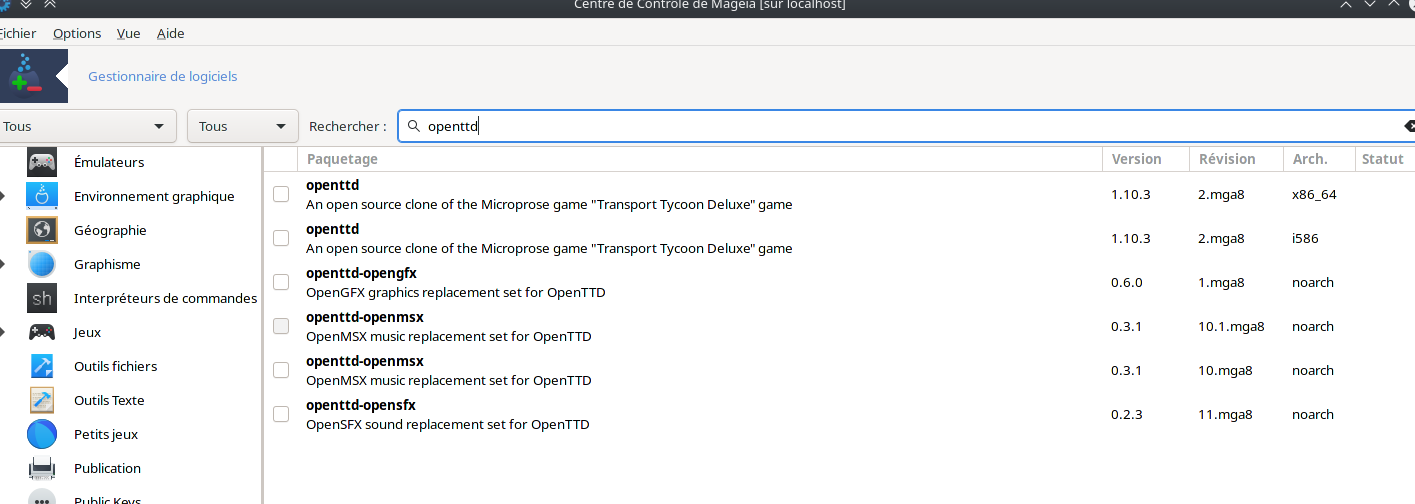This screenshot has height=504, width=1415.
Task: Expand the Jeux category arrow
Action: [x=4, y=333]
